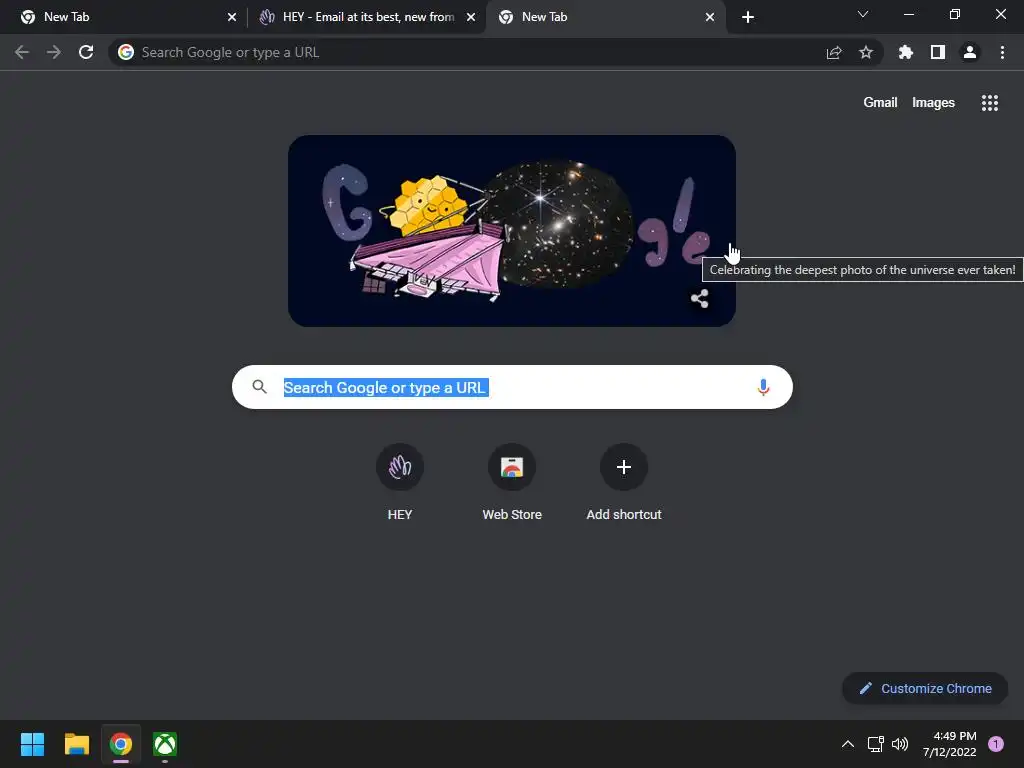
Task: Click the Google icon in address bar
Action: (126, 52)
